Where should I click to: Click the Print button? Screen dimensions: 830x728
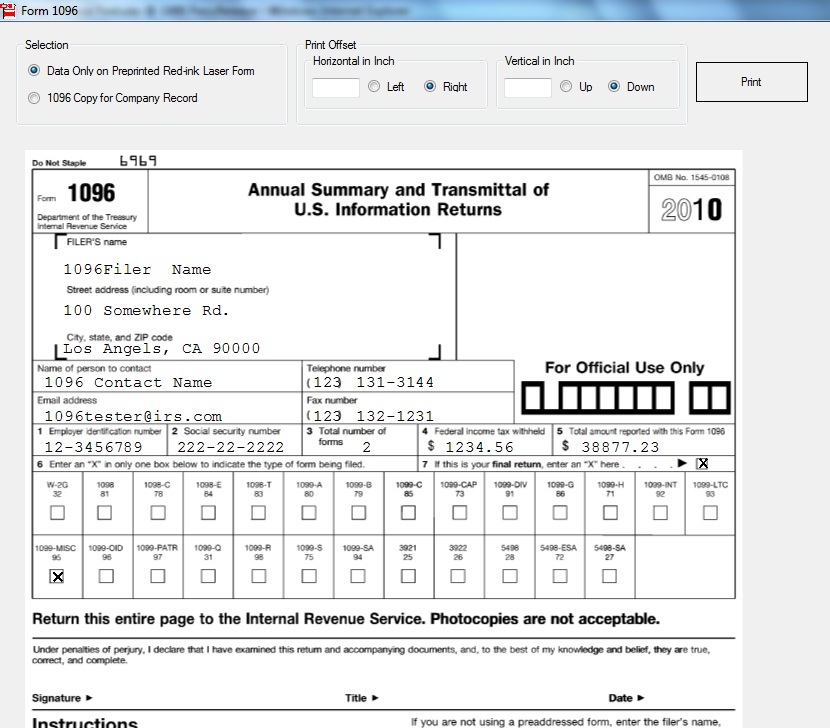click(x=751, y=82)
